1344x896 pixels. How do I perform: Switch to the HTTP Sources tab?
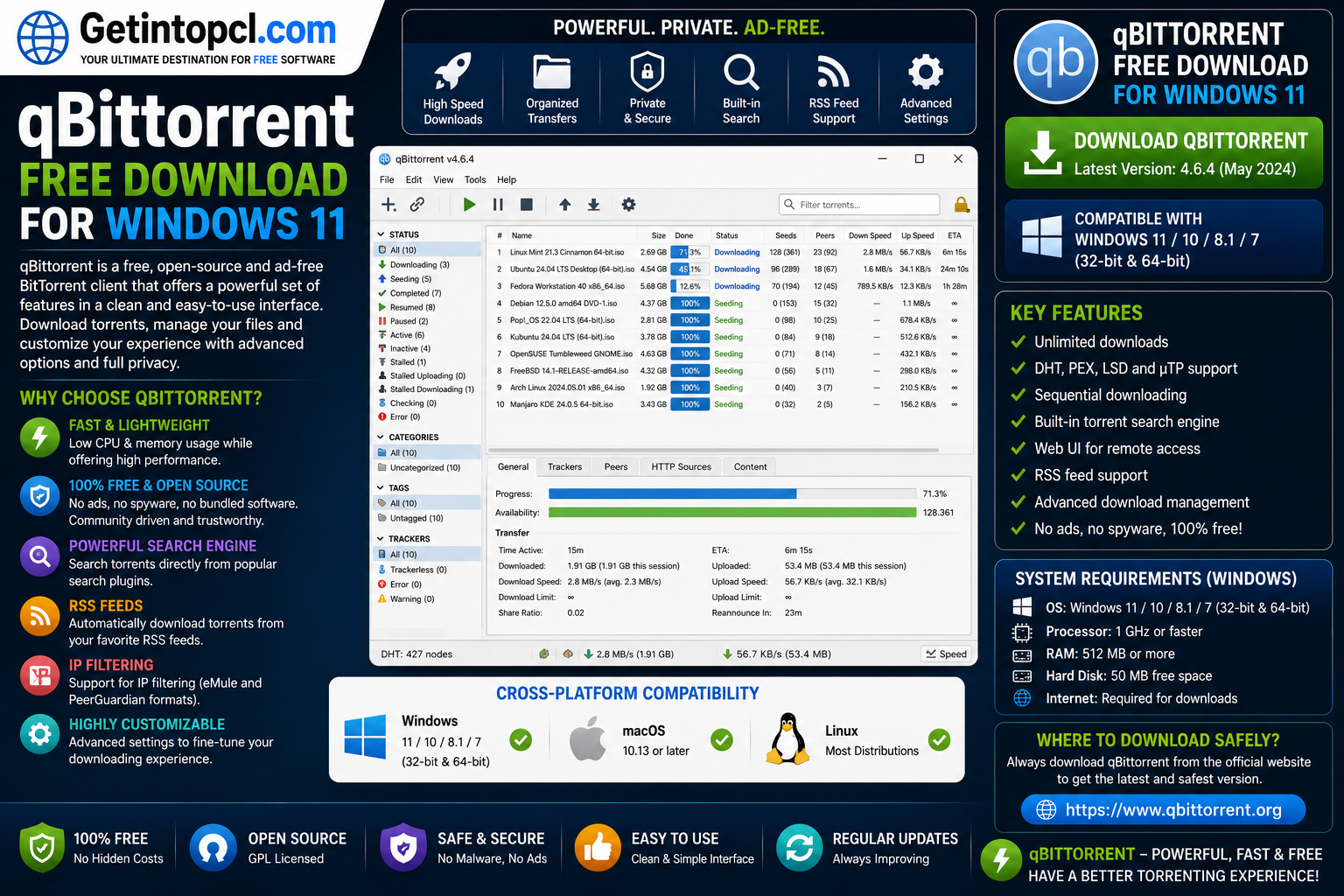[681, 466]
